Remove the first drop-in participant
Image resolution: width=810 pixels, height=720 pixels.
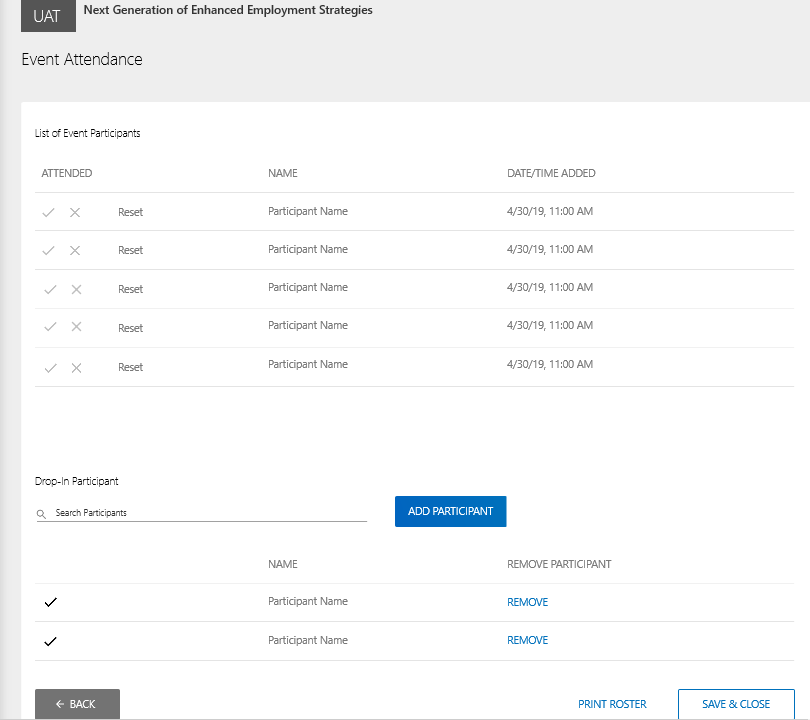click(x=527, y=602)
